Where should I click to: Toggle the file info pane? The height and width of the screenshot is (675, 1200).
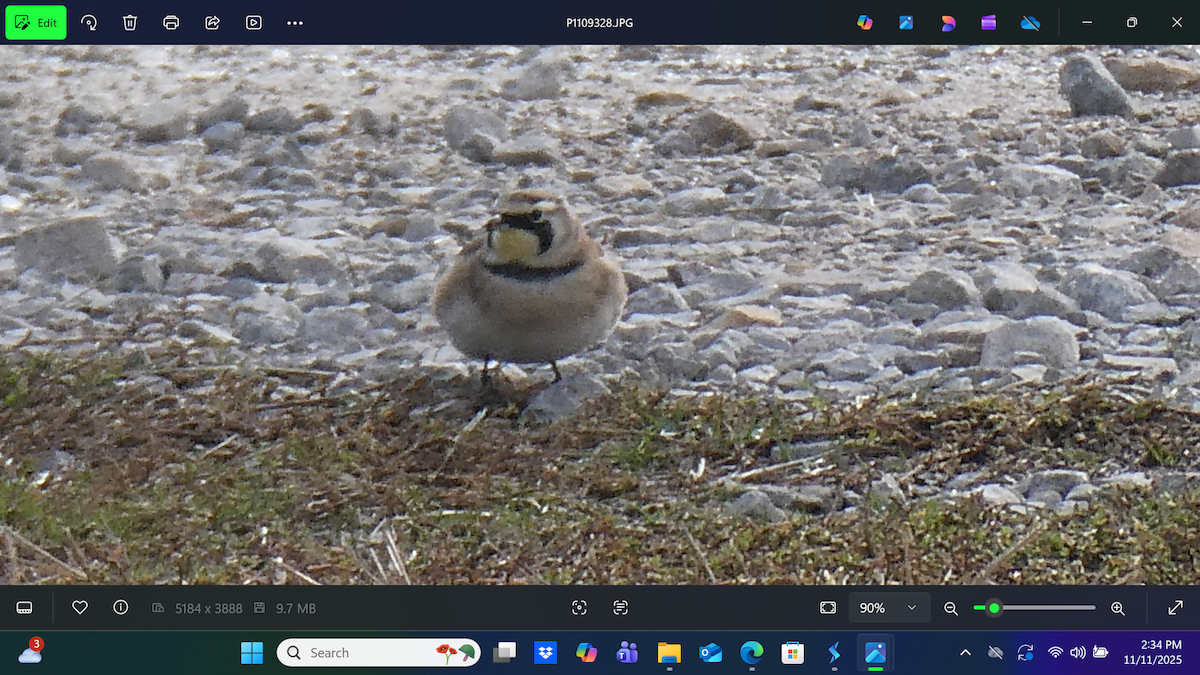pyautogui.click(x=121, y=608)
